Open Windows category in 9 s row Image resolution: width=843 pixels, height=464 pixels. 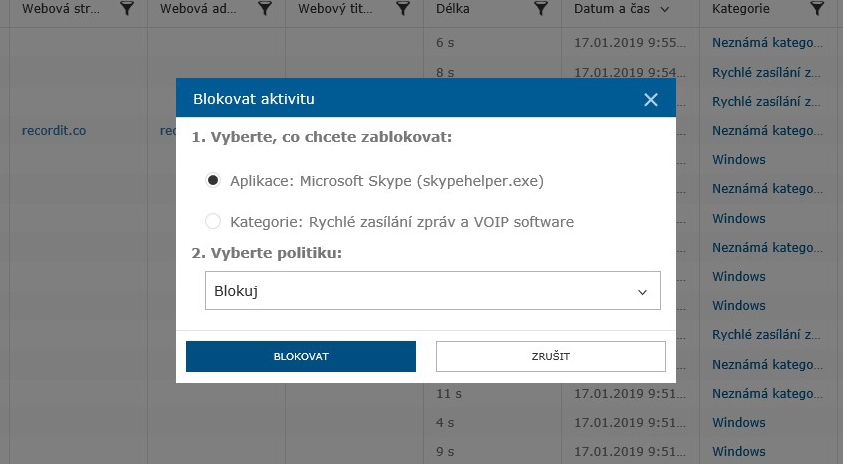[739, 452]
